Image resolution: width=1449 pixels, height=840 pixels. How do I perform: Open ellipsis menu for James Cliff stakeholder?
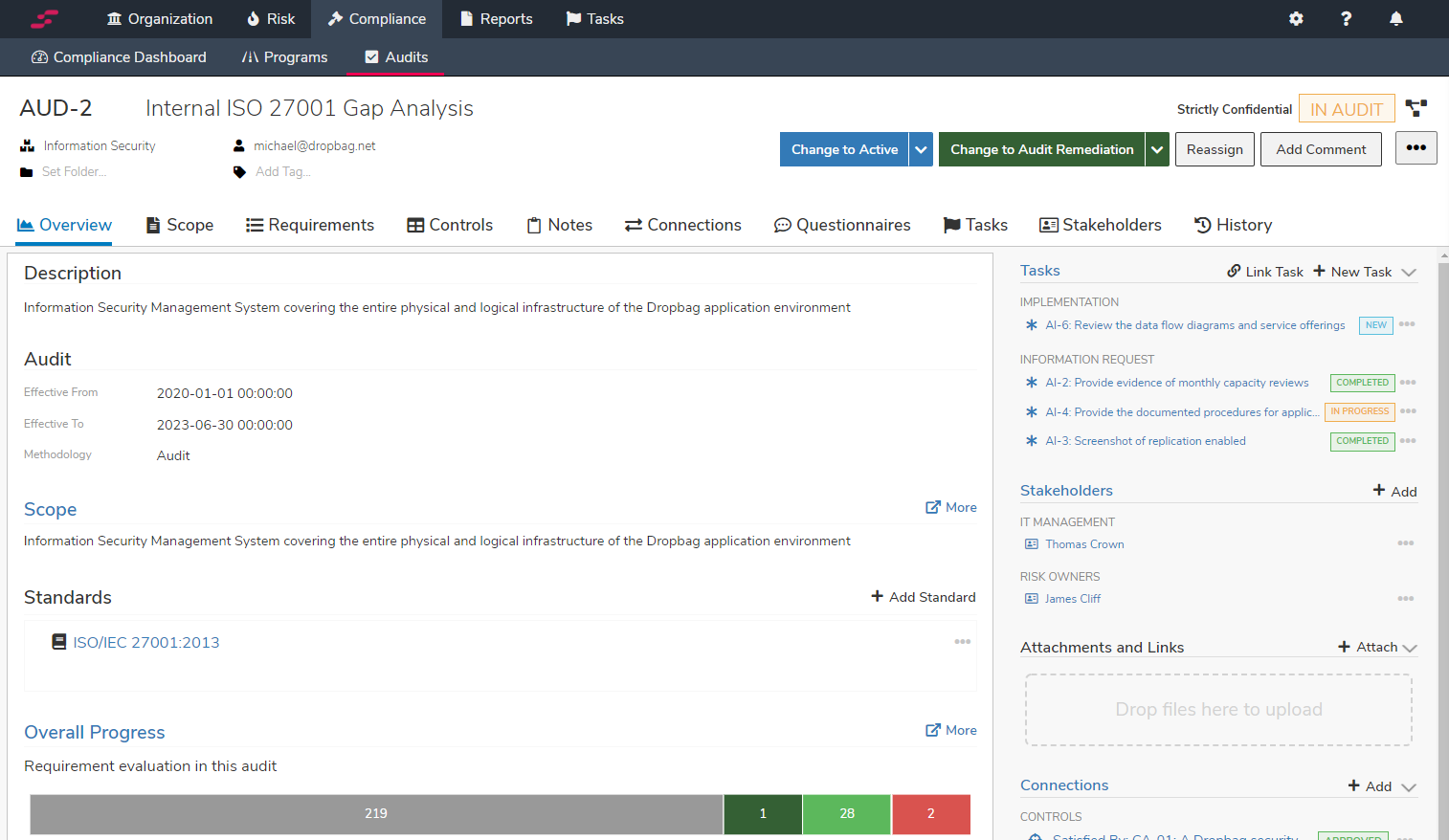point(1406,599)
